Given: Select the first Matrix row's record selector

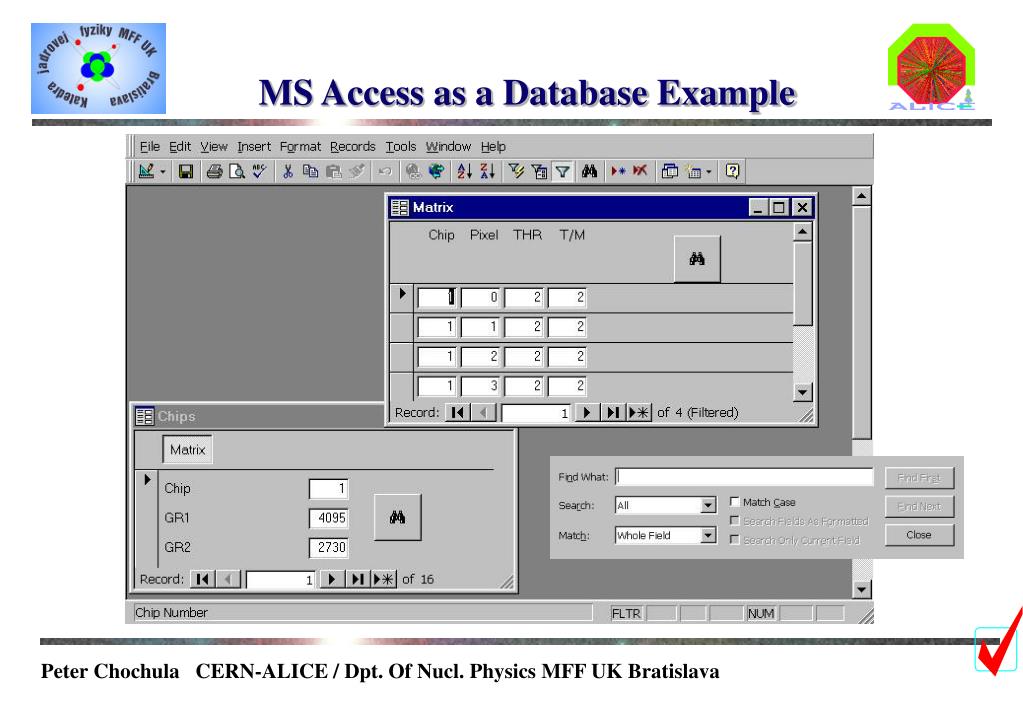Looking at the screenshot, I should click(x=402, y=298).
